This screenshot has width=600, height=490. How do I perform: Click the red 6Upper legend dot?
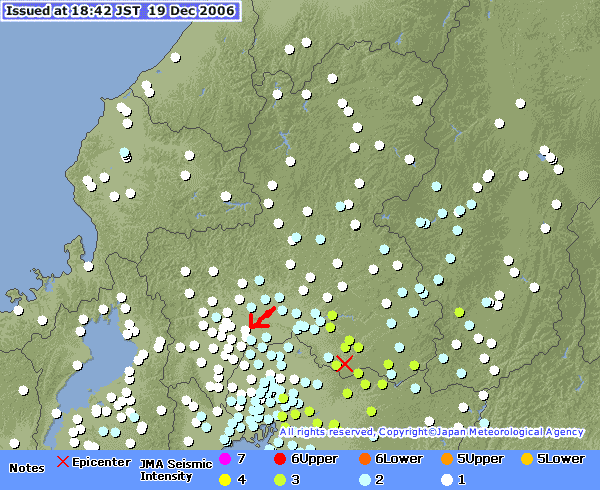(280, 459)
